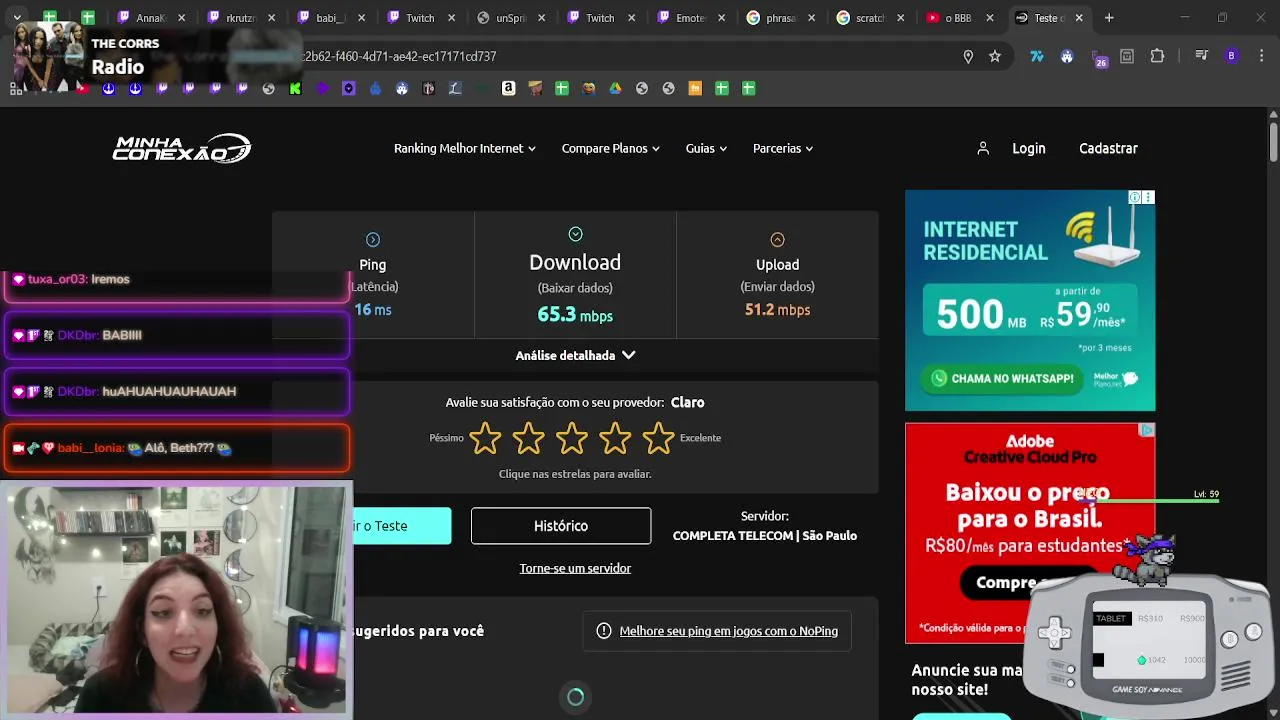The height and width of the screenshot is (720, 1280).
Task: Open the Amazon bookmark icon
Action: click(508, 88)
